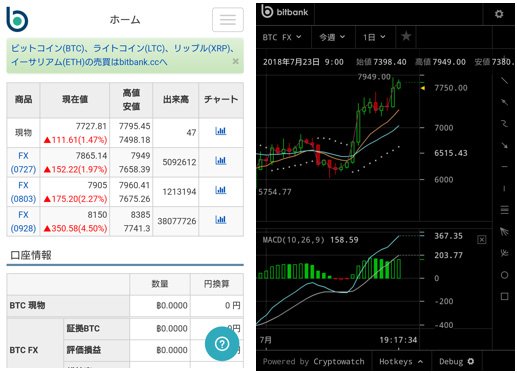Viewport: 517px width, 373px height.
Task: Select the ray drawing tool
Action: pos(505,102)
